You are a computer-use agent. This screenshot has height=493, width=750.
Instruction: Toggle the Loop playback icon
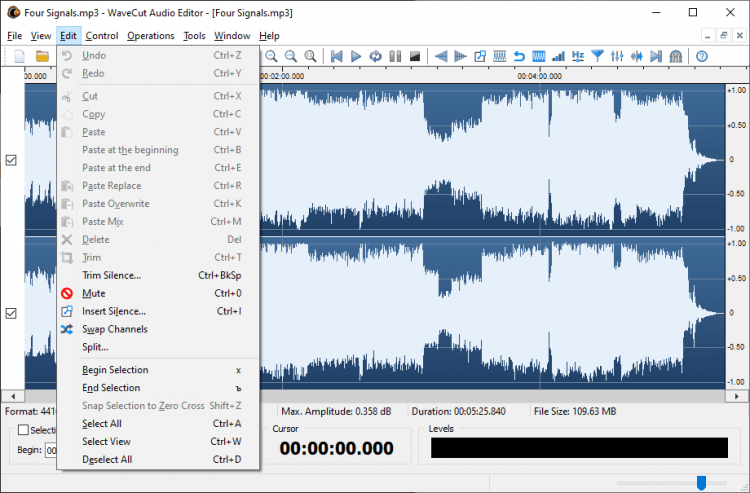coord(375,56)
